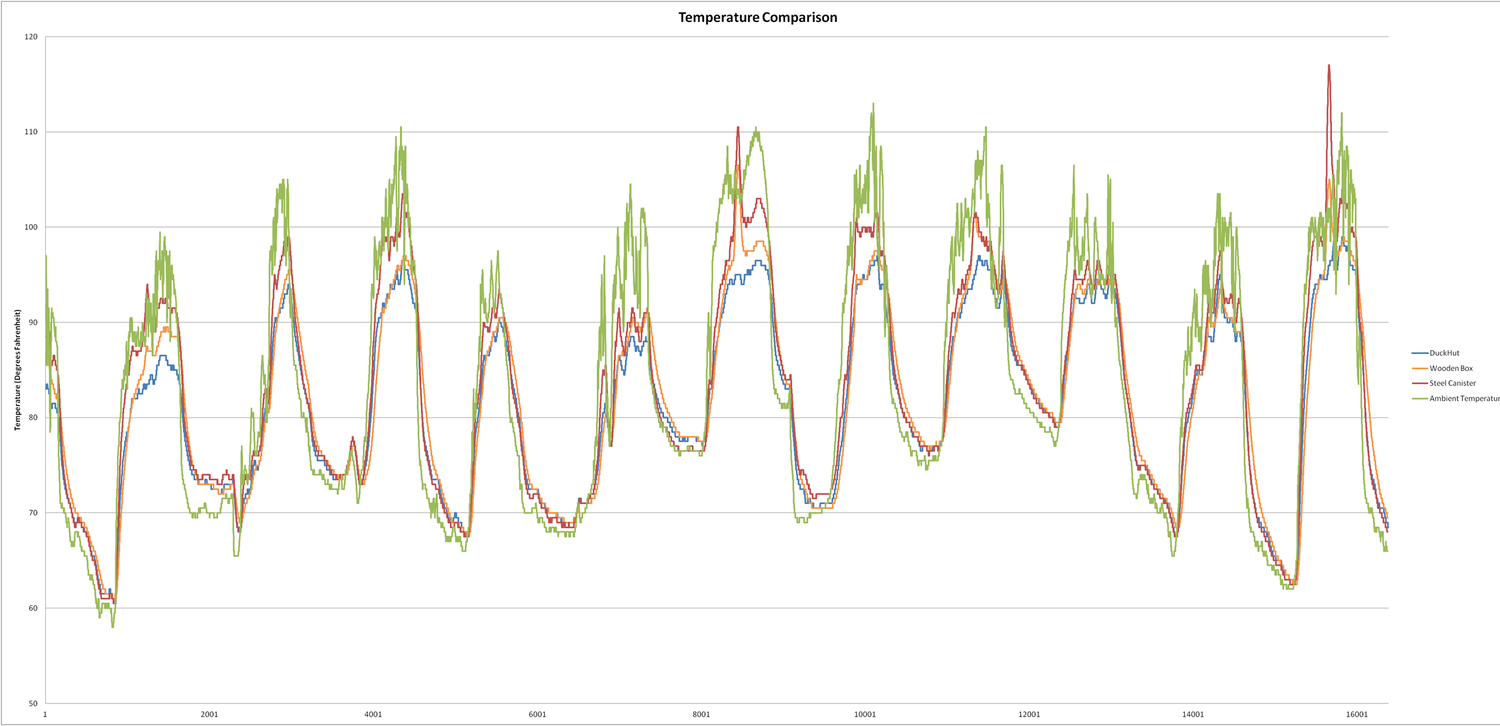Select the Wooden Box legend label
The height and width of the screenshot is (726, 1500).
pyautogui.click(x=1452, y=368)
